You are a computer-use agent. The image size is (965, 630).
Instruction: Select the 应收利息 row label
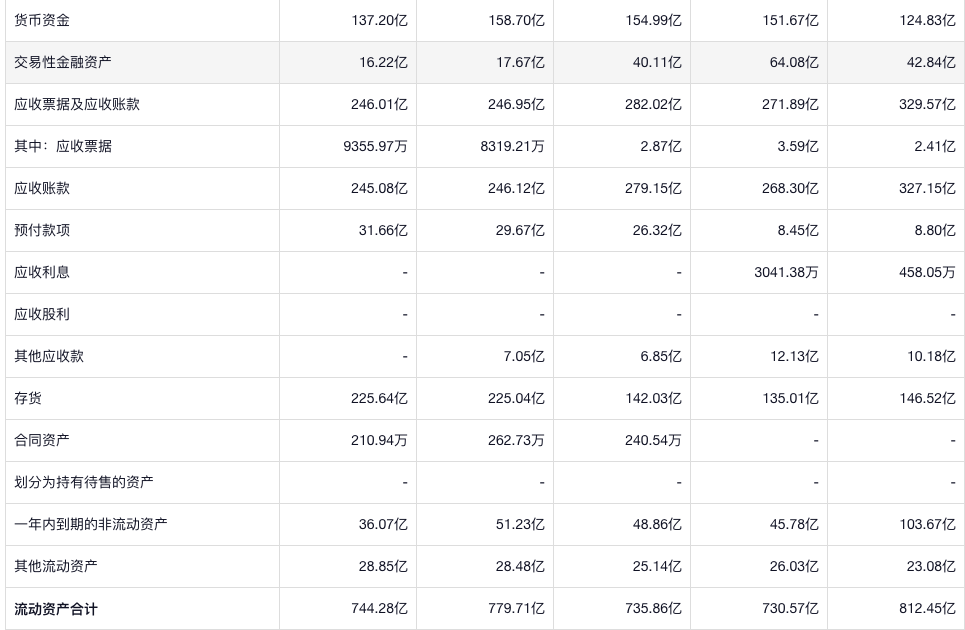[42, 272]
